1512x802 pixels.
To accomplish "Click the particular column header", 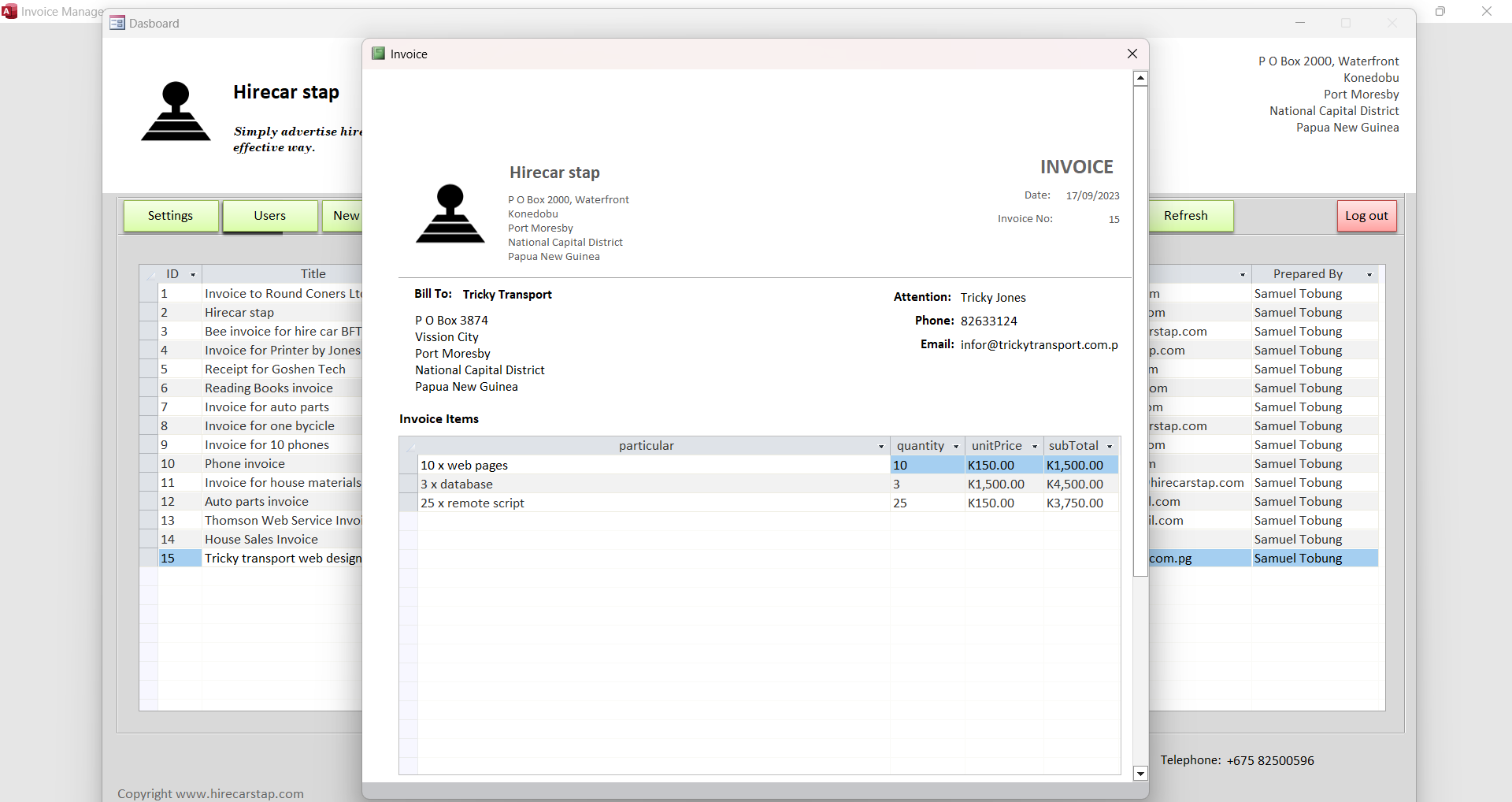I will (x=646, y=446).
